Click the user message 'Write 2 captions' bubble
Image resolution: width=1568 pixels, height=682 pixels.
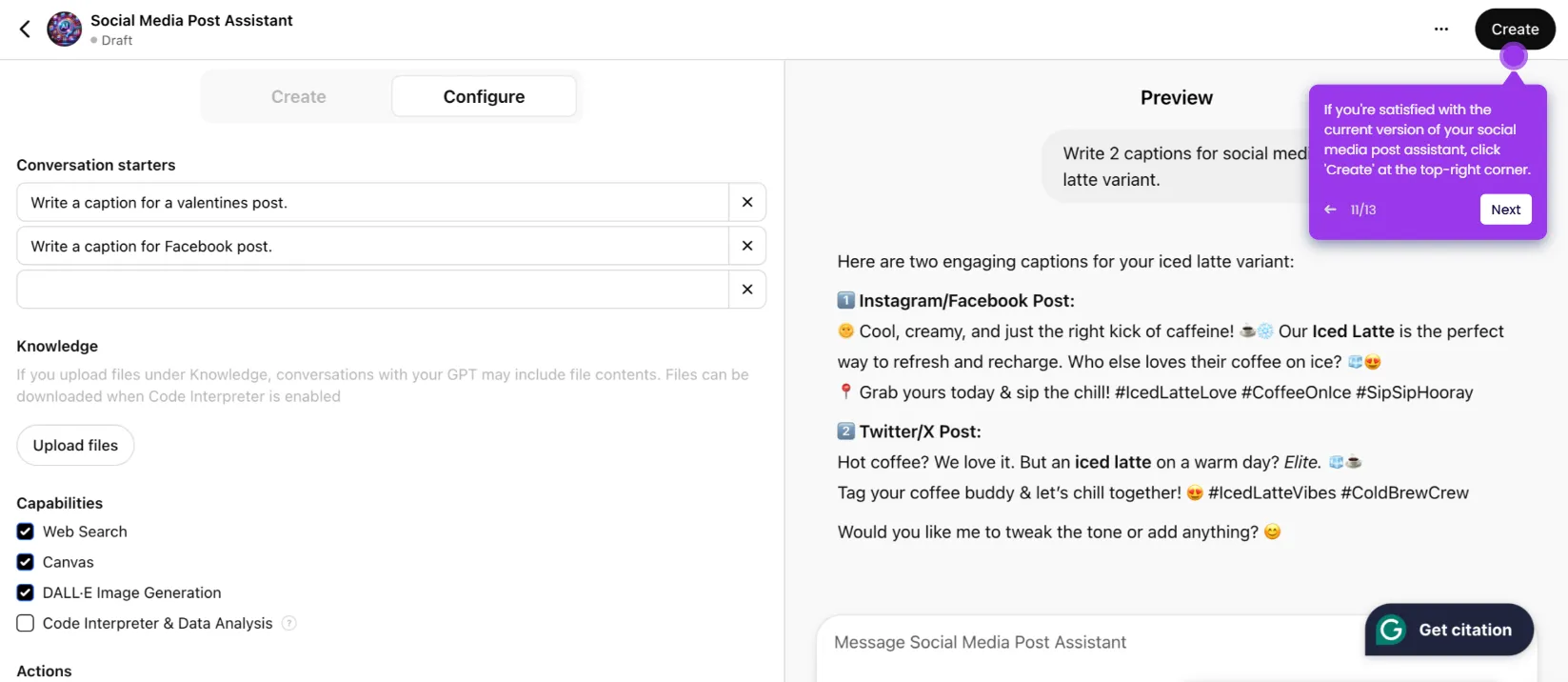tap(1177, 166)
